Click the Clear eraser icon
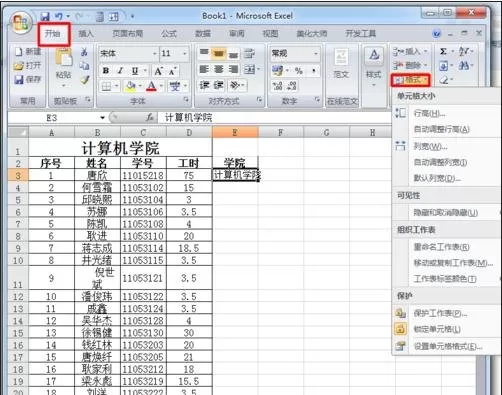This screenshot has width=502, height=395. click(x=444, y=80)
